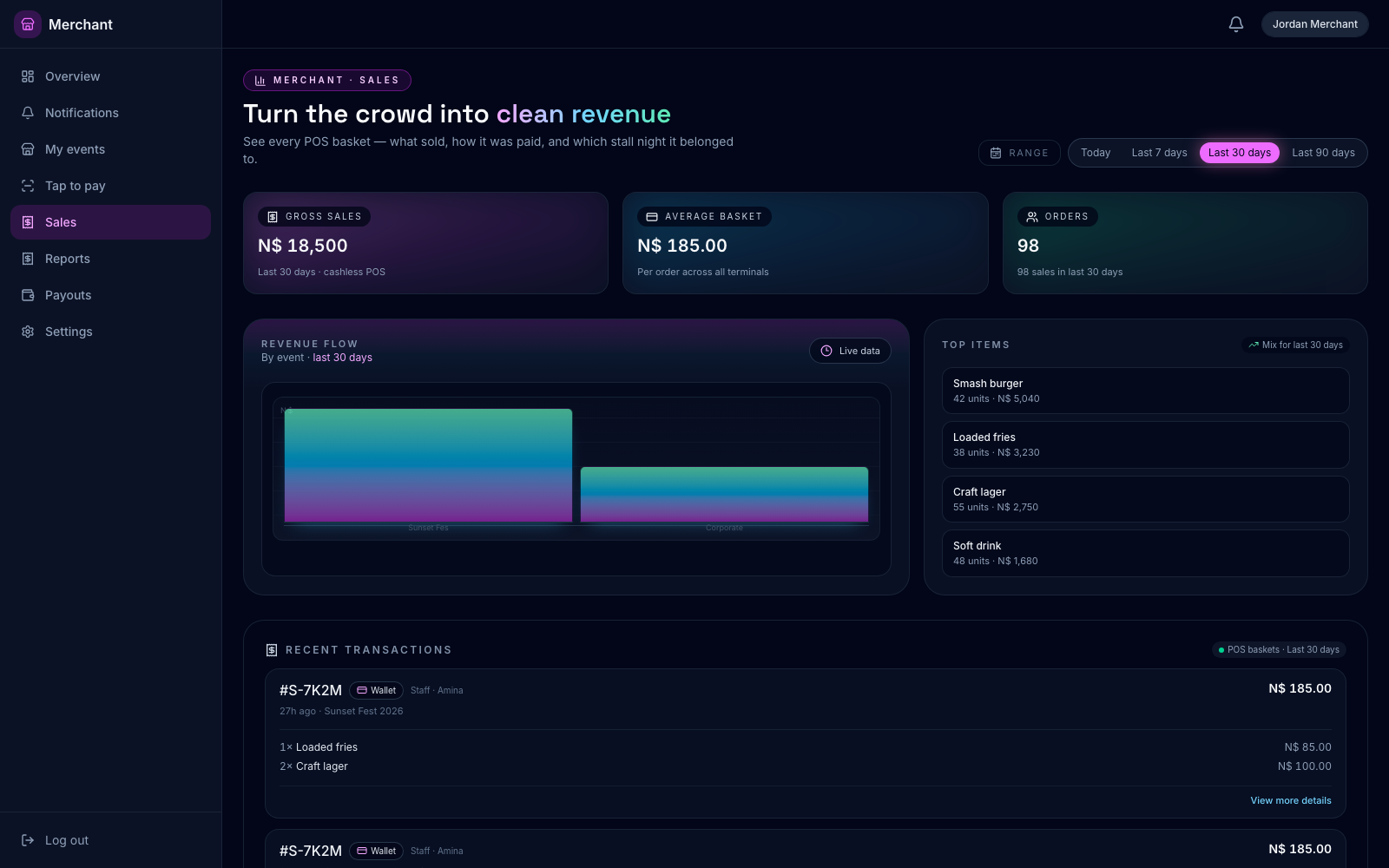Select the Craft lager top item
Screen dimensions: 1389x868
pyautogui.click(x=1145, y=499)
